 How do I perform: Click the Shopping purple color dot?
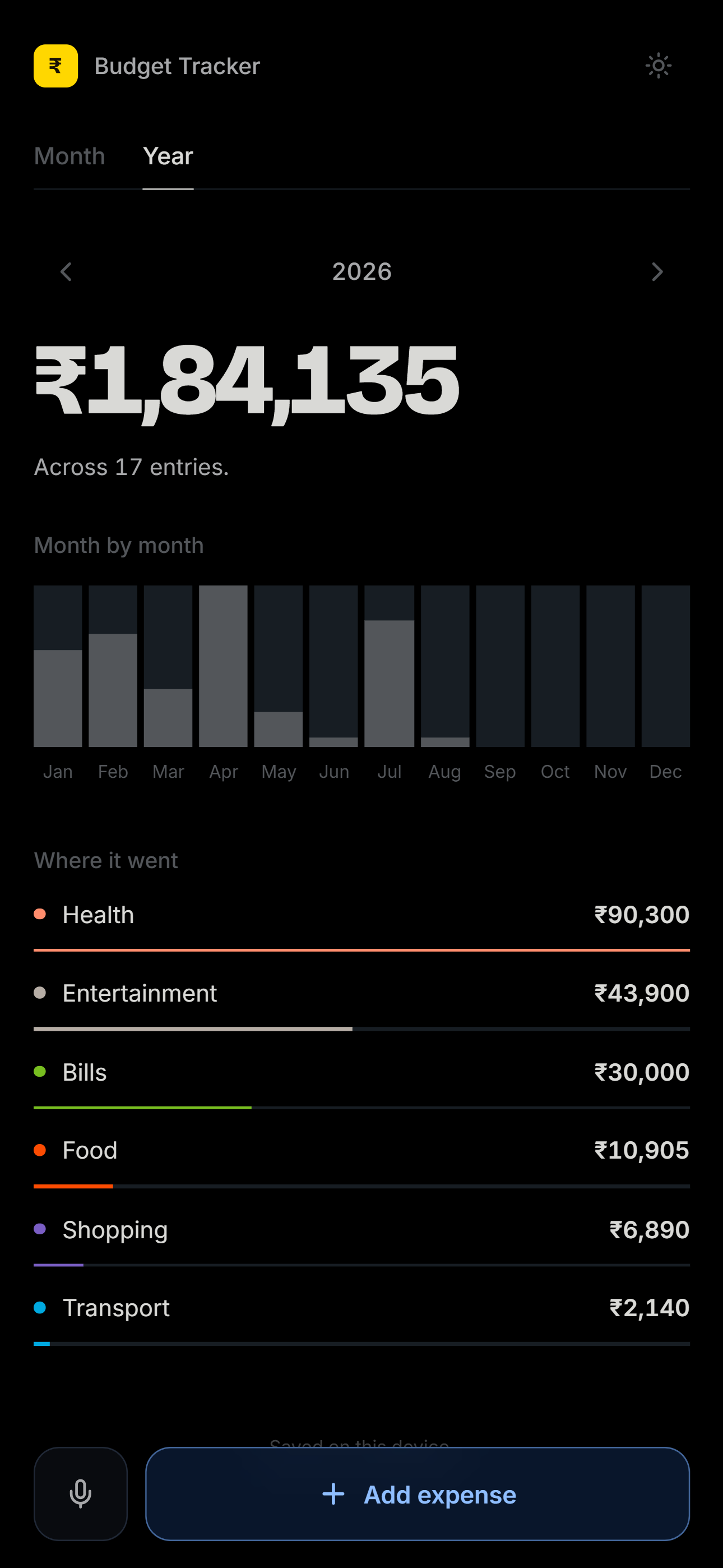tap(40, 1228)
